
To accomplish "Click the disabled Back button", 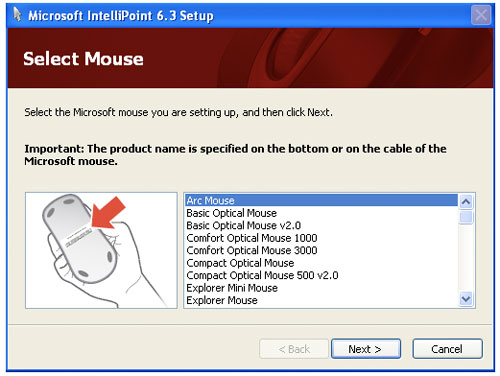I will click(294, 349).
